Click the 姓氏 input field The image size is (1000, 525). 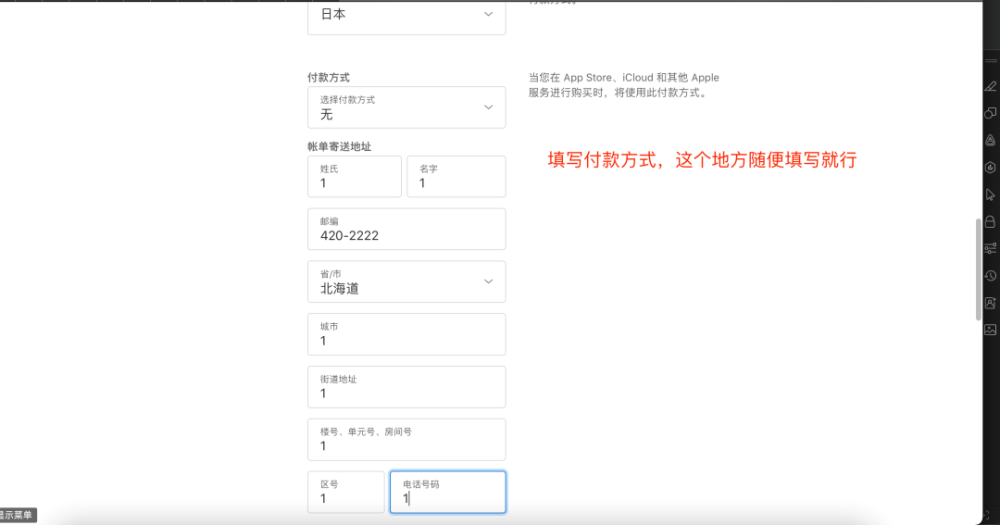click(x=355, y=177)
